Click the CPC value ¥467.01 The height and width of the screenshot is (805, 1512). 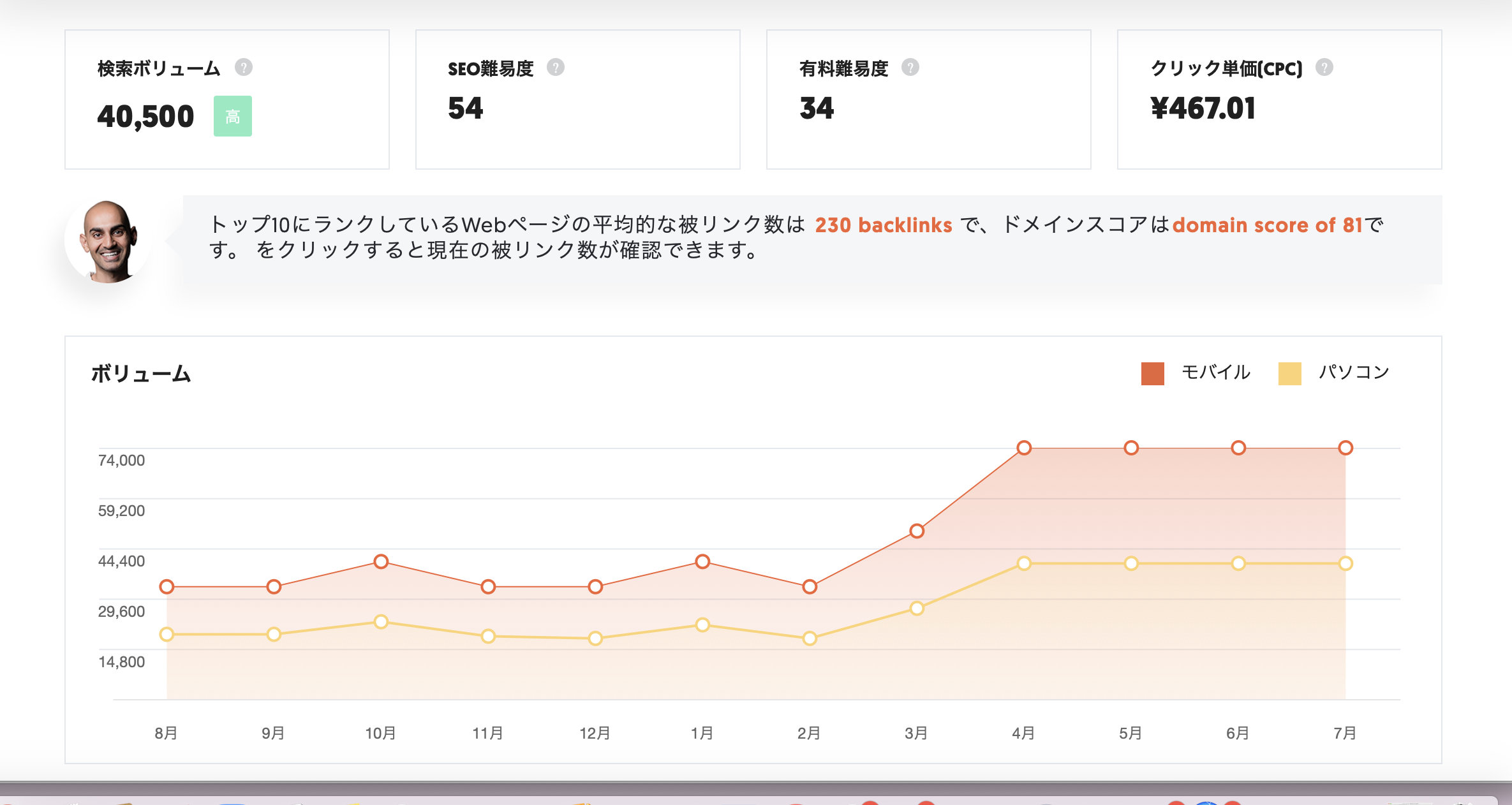[1203, 108]
